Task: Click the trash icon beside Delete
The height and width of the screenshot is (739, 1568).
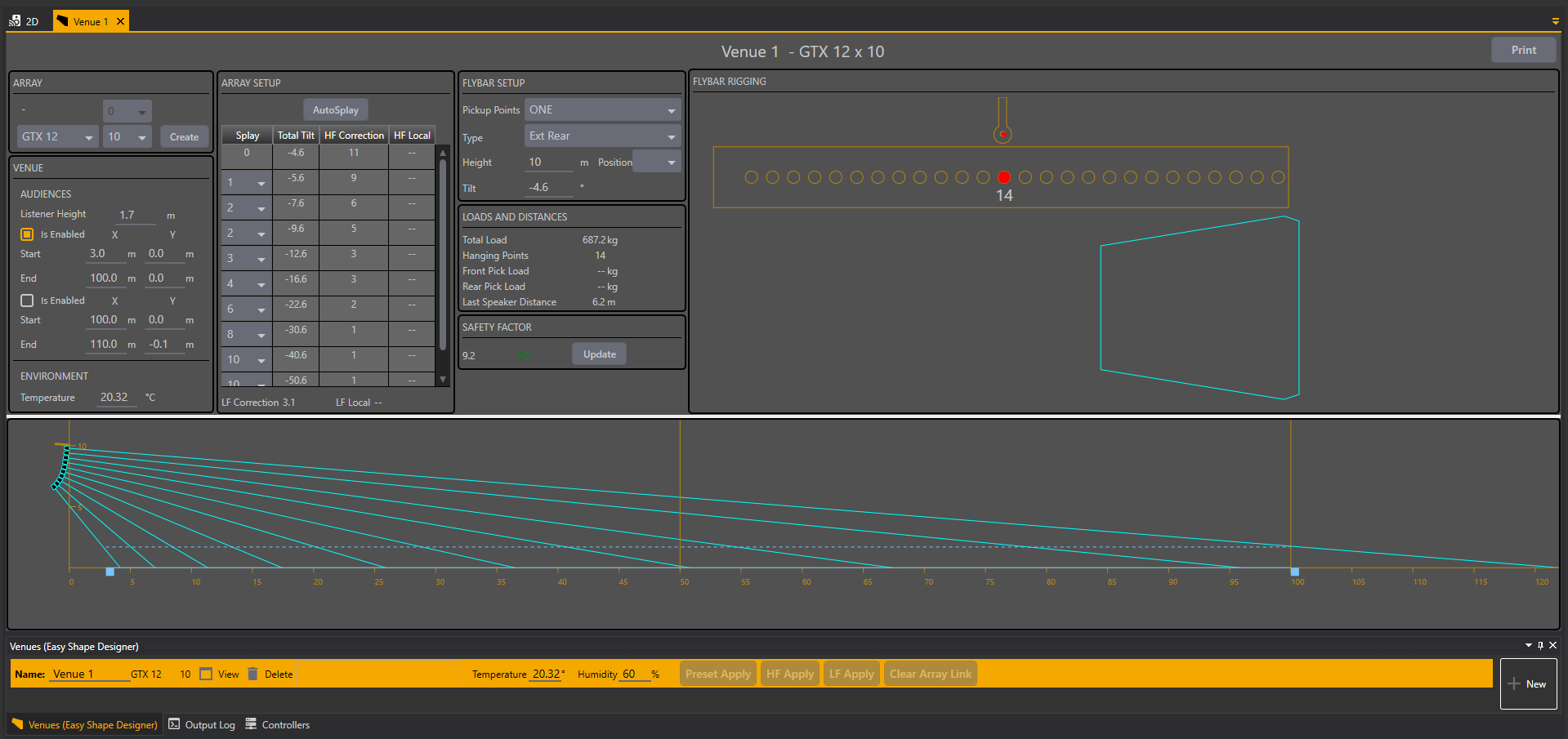Action: 253,674
